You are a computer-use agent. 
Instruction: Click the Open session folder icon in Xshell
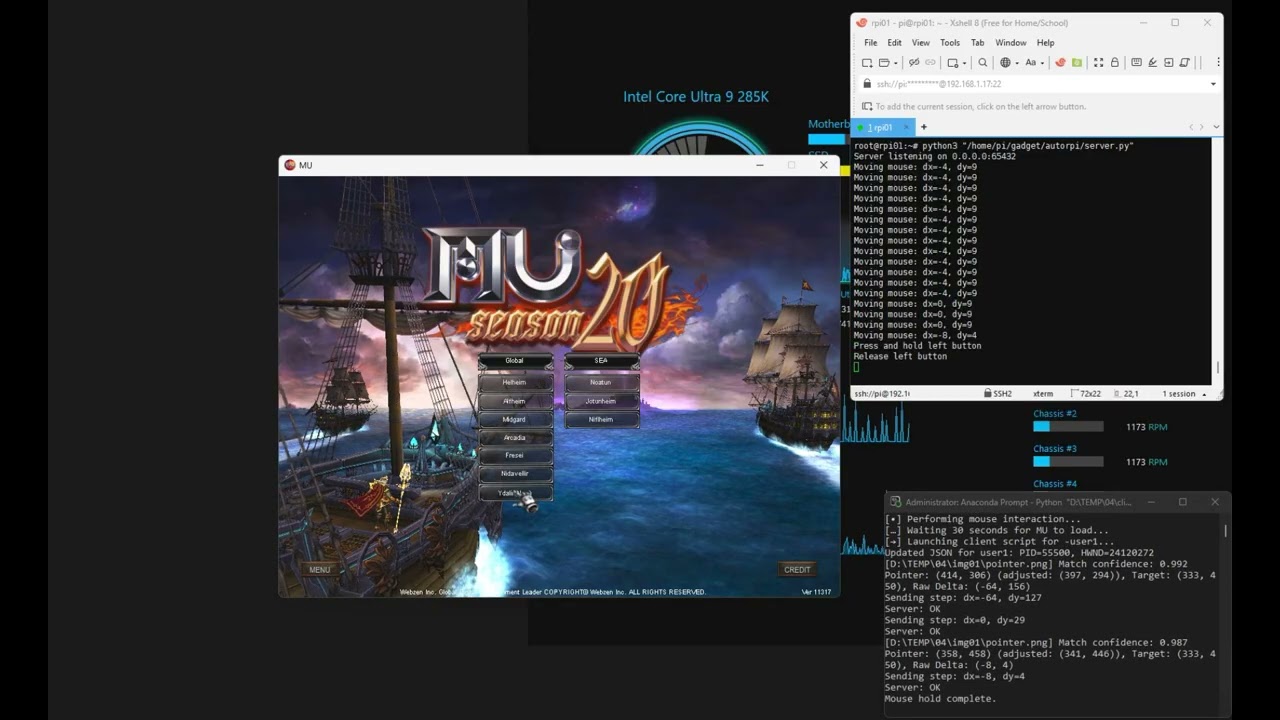[x=884, y=62]
